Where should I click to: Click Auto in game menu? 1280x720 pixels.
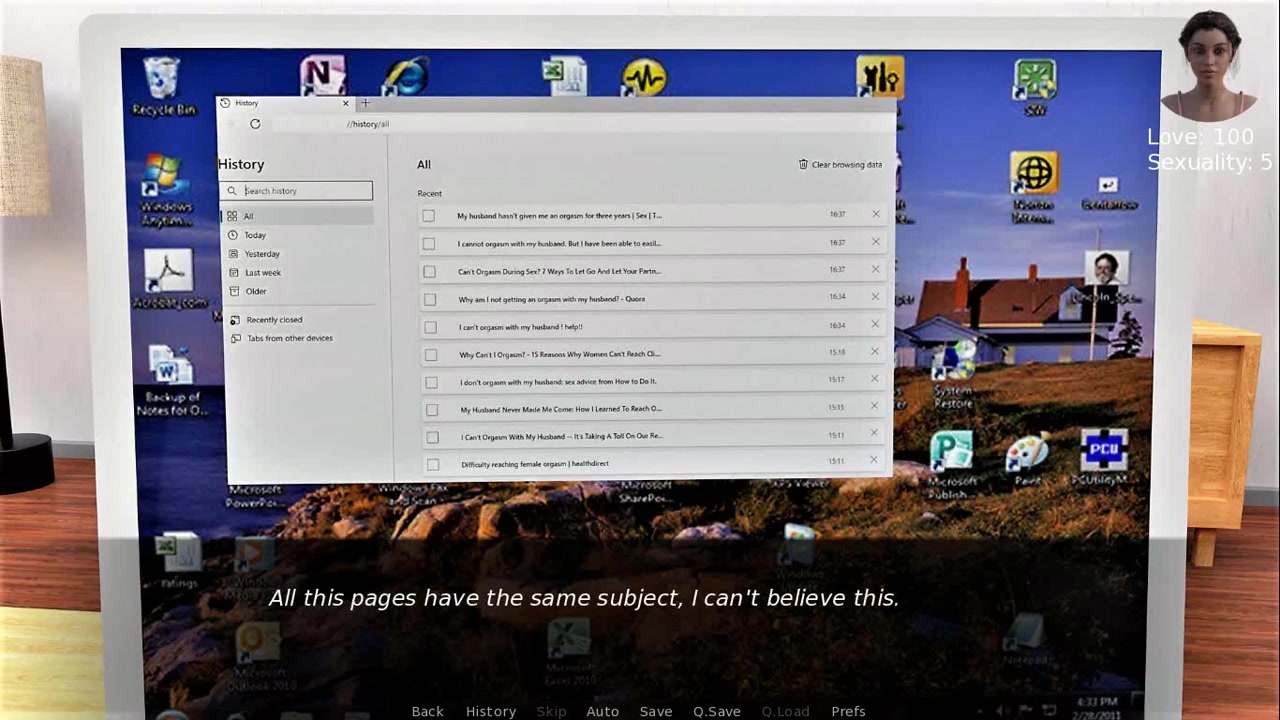coord(602,711)
